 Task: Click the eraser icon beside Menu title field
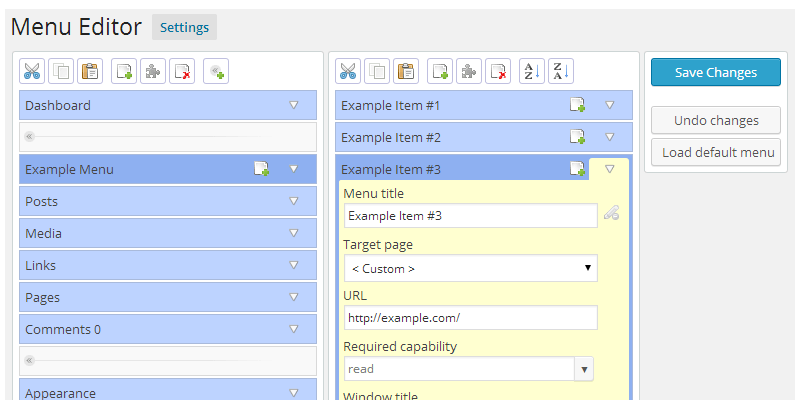pyautogui.click(x=610, y=213)
